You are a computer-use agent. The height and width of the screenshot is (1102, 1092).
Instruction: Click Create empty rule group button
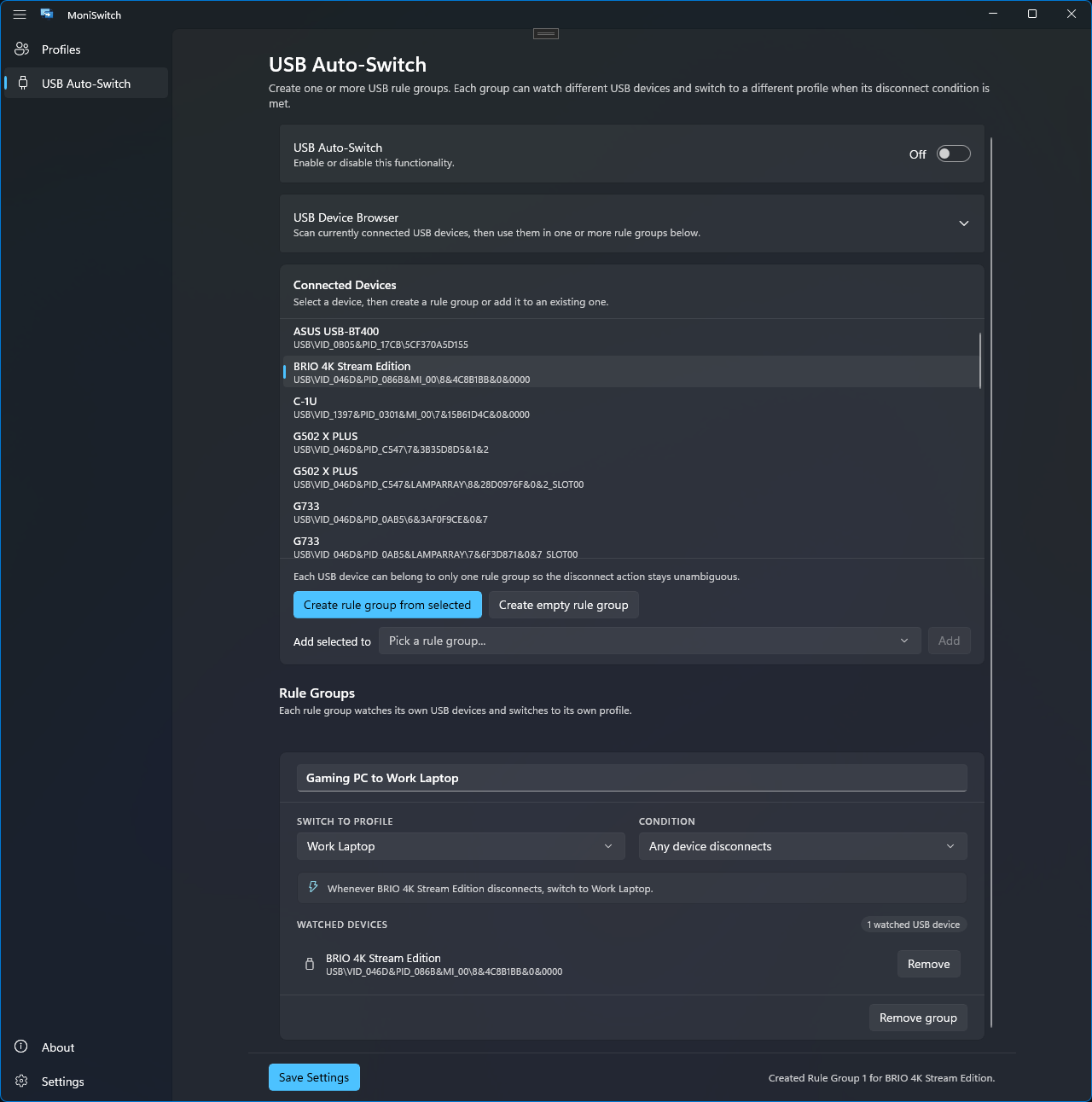coord(563,605)
